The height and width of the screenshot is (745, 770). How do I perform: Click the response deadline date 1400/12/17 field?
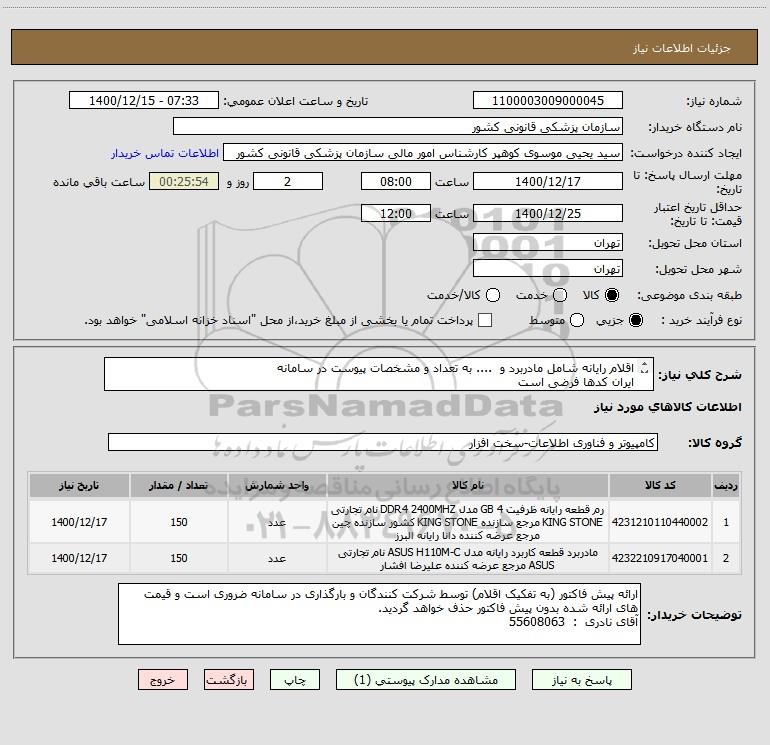548,181
